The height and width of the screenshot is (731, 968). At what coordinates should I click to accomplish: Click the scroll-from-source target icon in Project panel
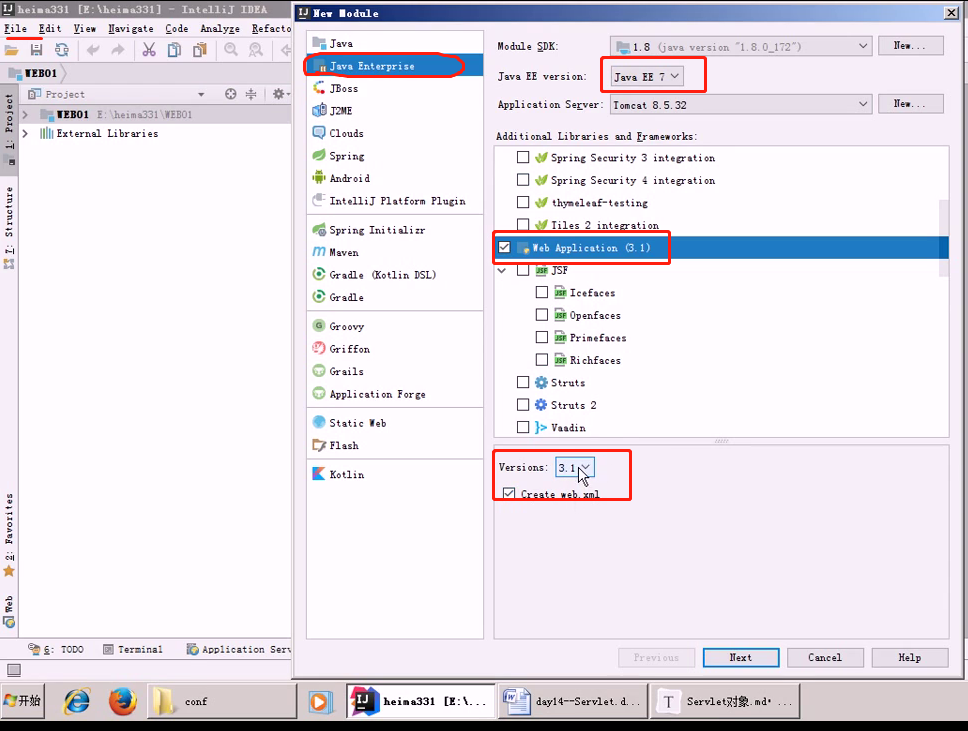pyautogui.click(x=230, y=94)
